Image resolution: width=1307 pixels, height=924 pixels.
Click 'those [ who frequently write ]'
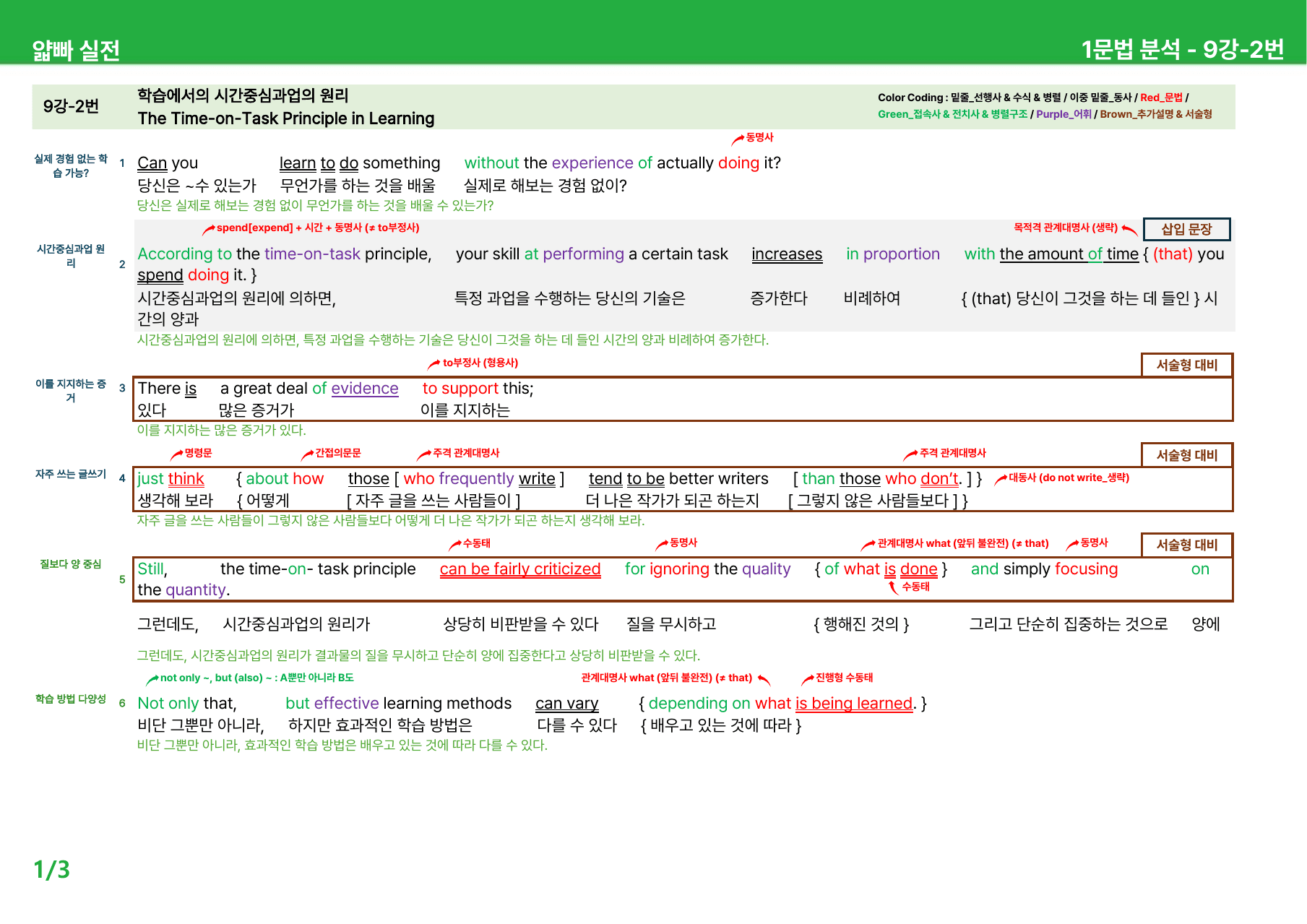(x=457, y=479)
